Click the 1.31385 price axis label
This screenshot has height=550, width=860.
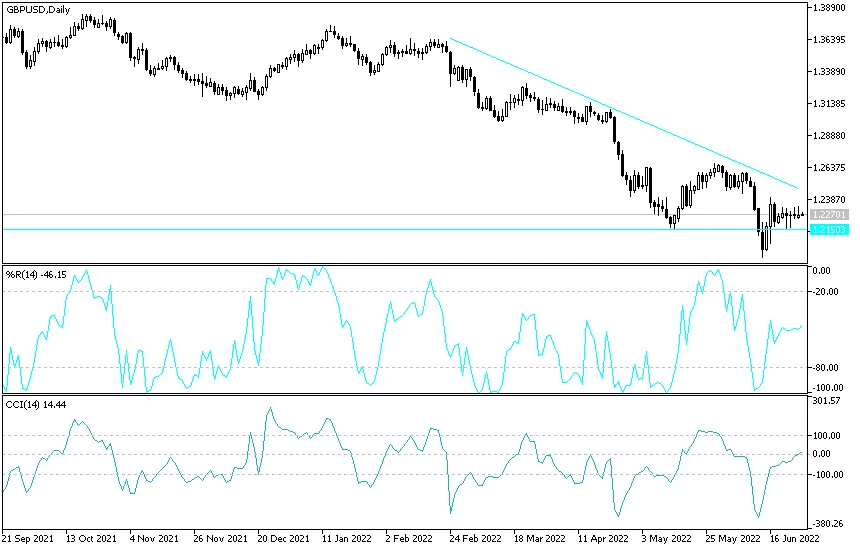click(829, 104)
